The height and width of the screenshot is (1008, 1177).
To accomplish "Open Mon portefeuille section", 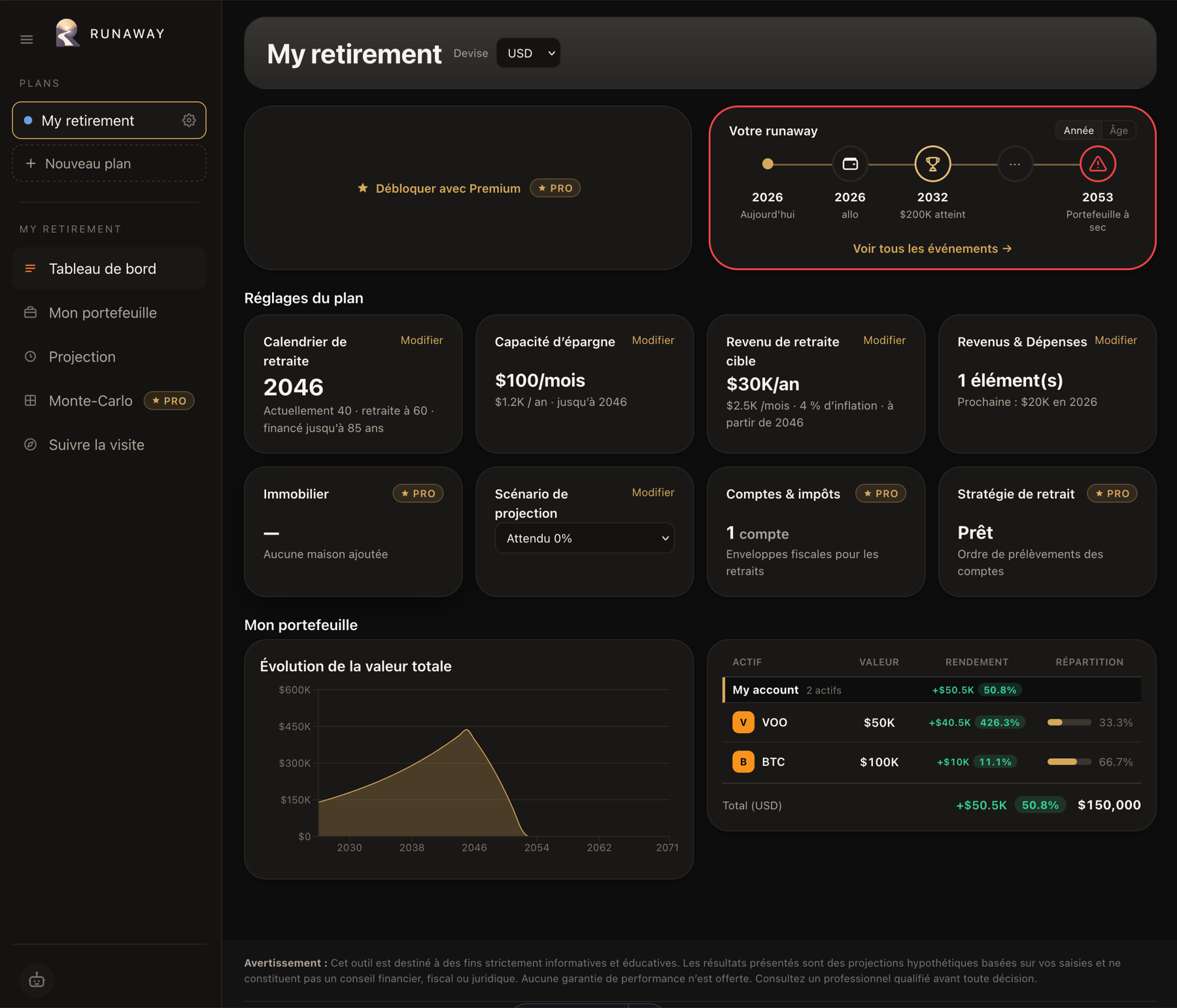I will point(109,312).
